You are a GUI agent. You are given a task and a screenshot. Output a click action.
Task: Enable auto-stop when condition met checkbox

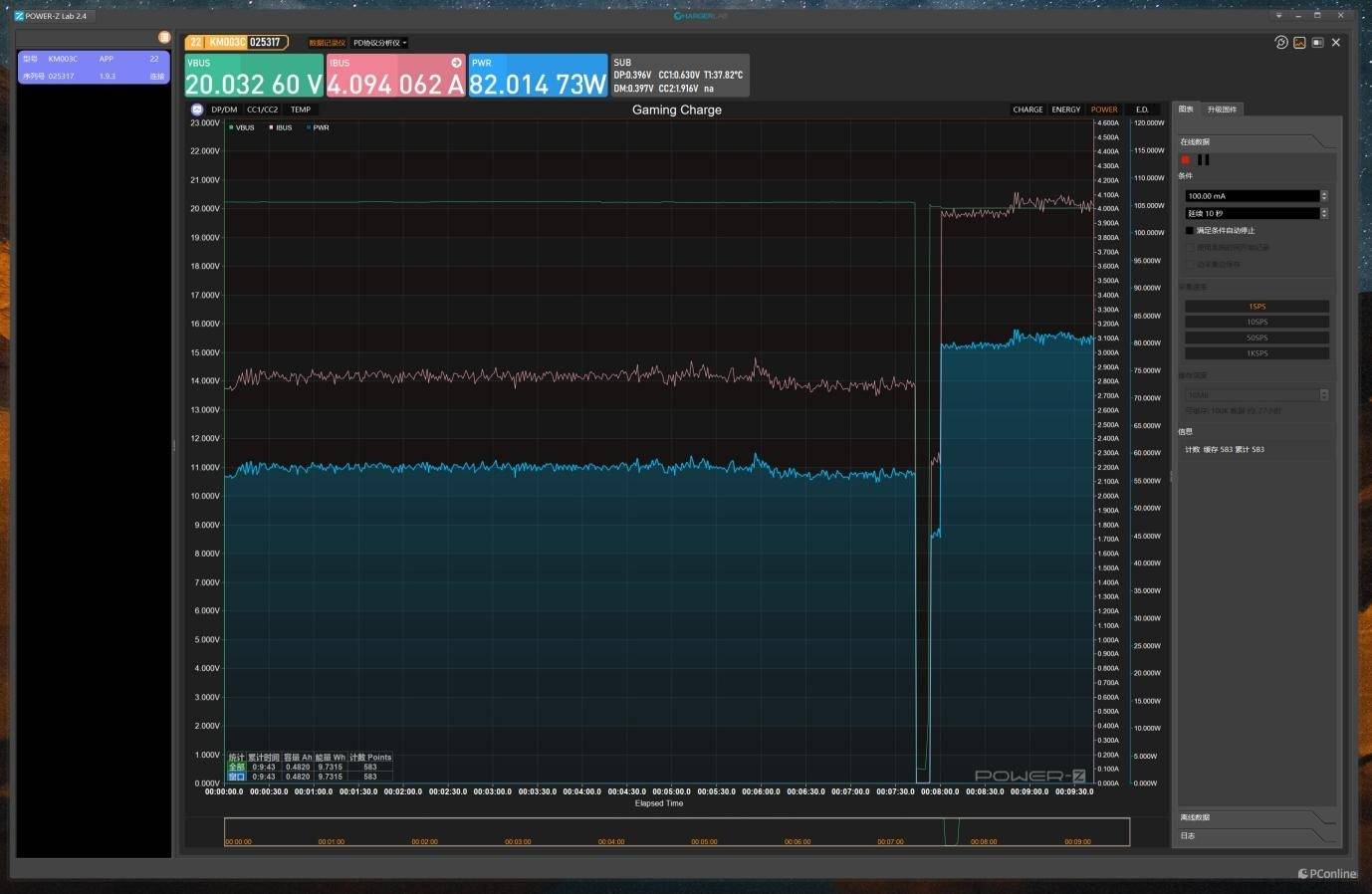(x=1190, y=230)
